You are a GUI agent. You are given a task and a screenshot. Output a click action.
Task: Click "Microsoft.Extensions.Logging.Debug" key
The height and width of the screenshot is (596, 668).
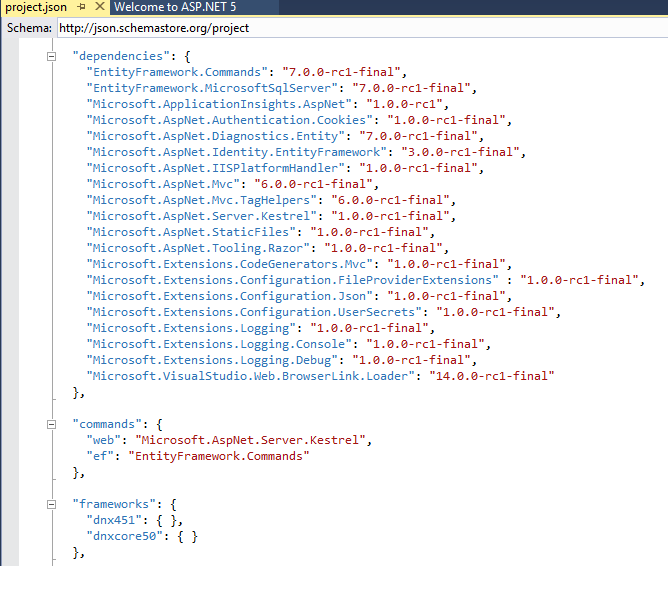tap(212, 360)
